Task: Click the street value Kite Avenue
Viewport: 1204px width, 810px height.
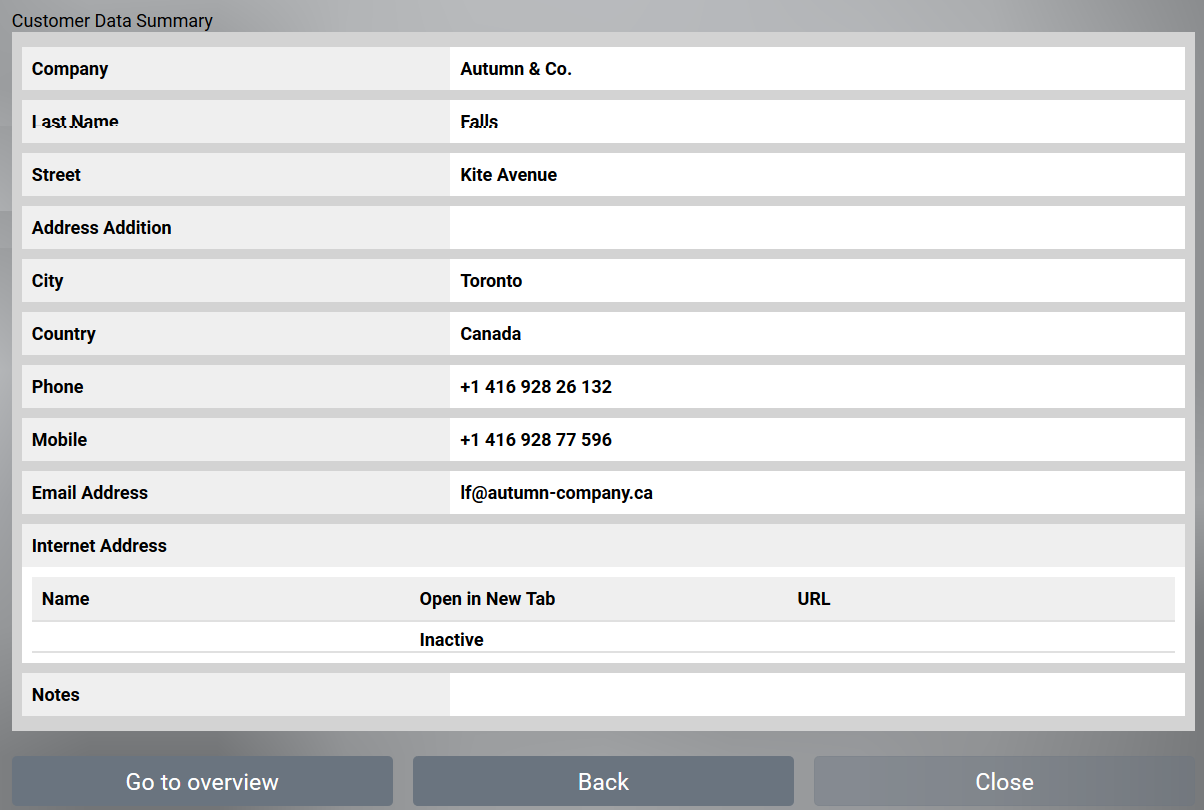Action: (509, 175)
